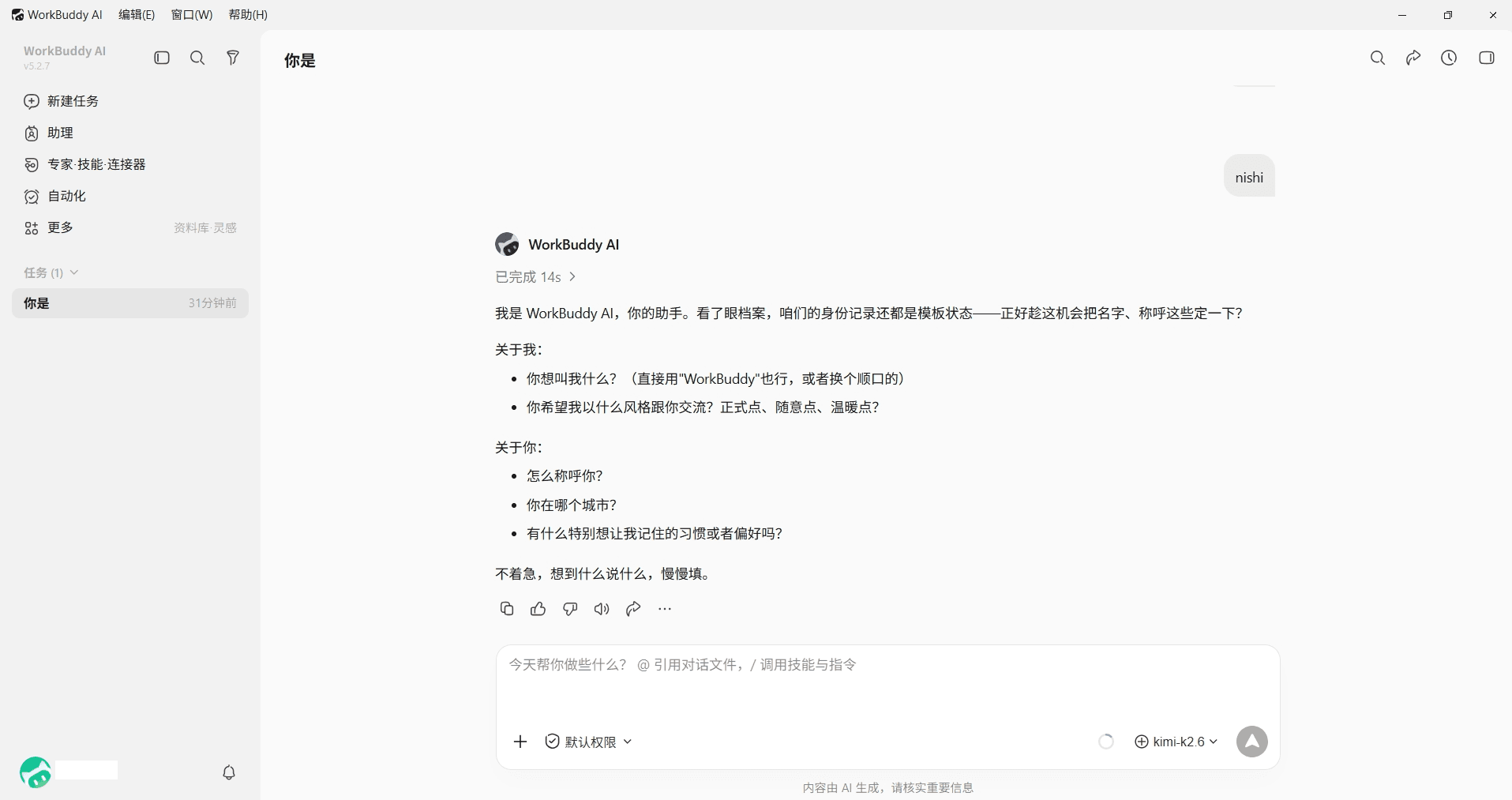
Task: Click the sidebar filter icon
Action: pyautogui.click(x=233, y=58)
